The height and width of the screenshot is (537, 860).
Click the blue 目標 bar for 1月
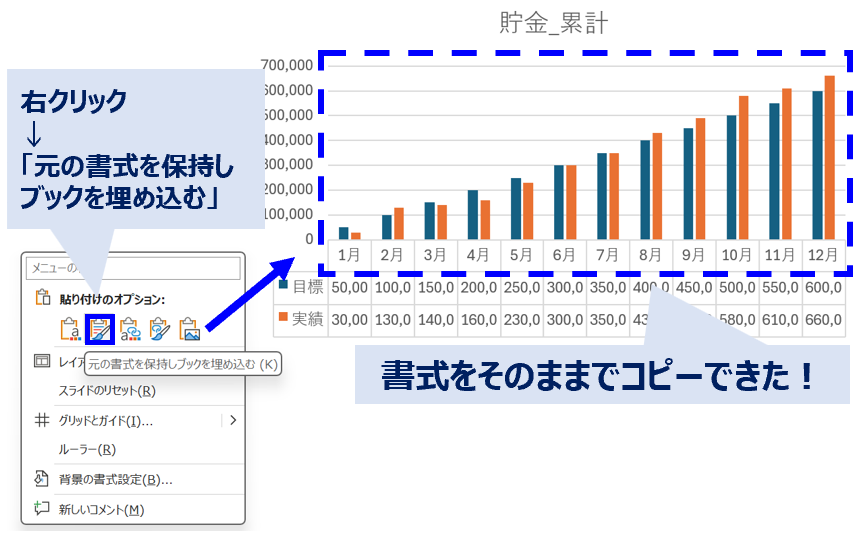coord(343,233)
